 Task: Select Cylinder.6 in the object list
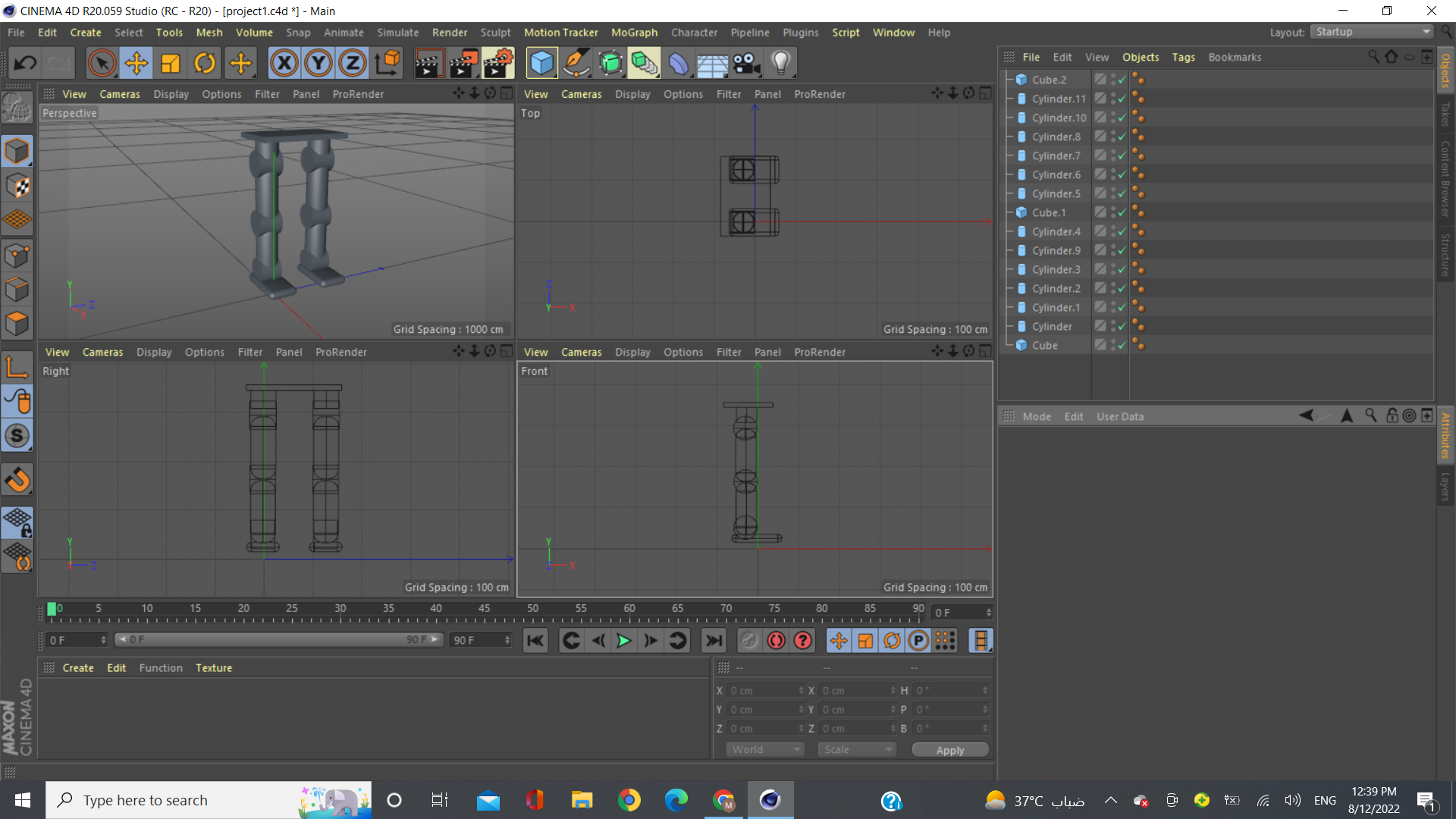(x=1056, y=174)
